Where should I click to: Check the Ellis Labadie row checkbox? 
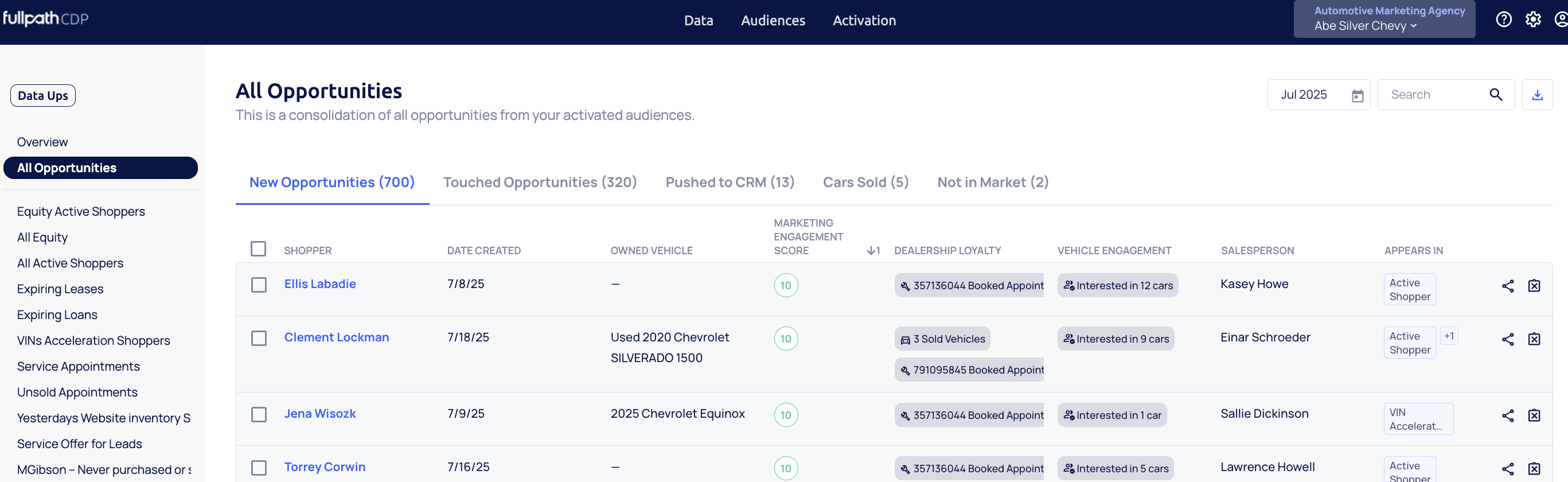pos(259,285)
